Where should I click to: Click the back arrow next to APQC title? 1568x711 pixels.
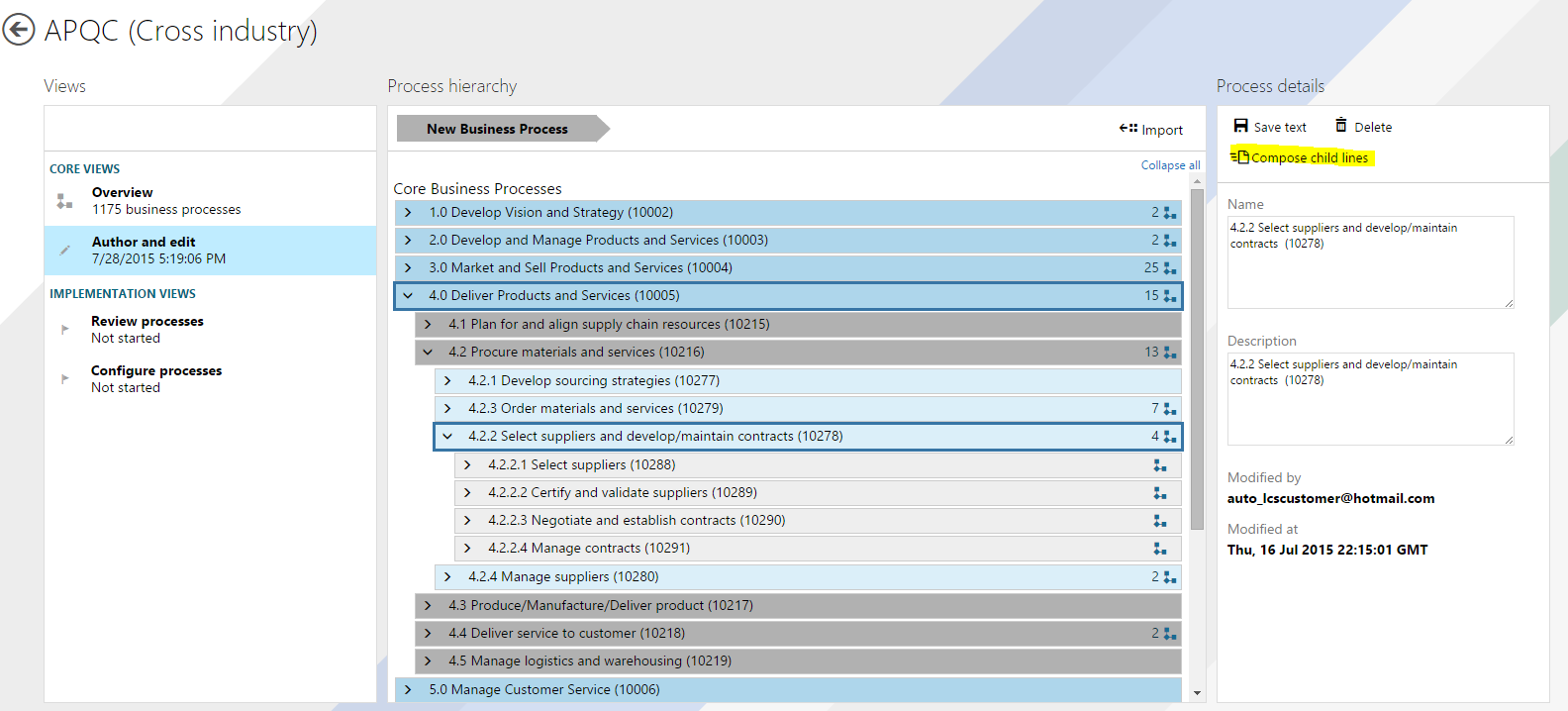point(18,30)
